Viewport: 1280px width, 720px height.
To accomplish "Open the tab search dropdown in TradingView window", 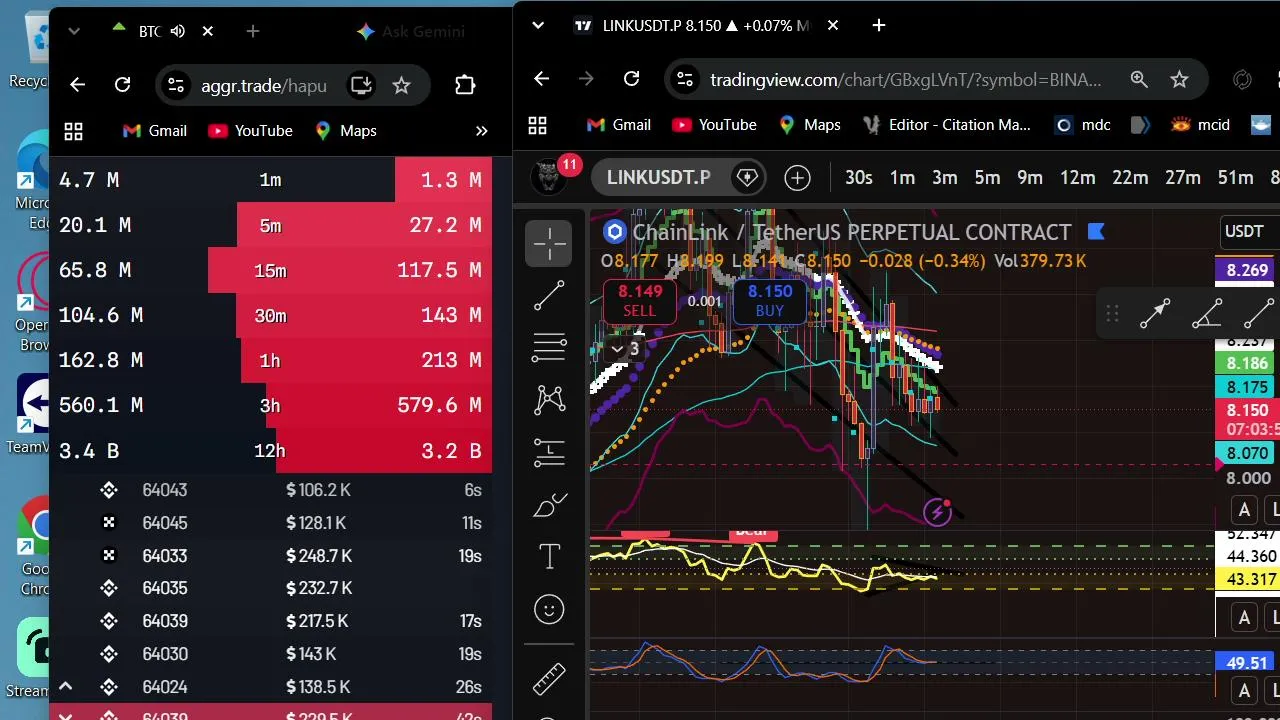I will point(538,25).
